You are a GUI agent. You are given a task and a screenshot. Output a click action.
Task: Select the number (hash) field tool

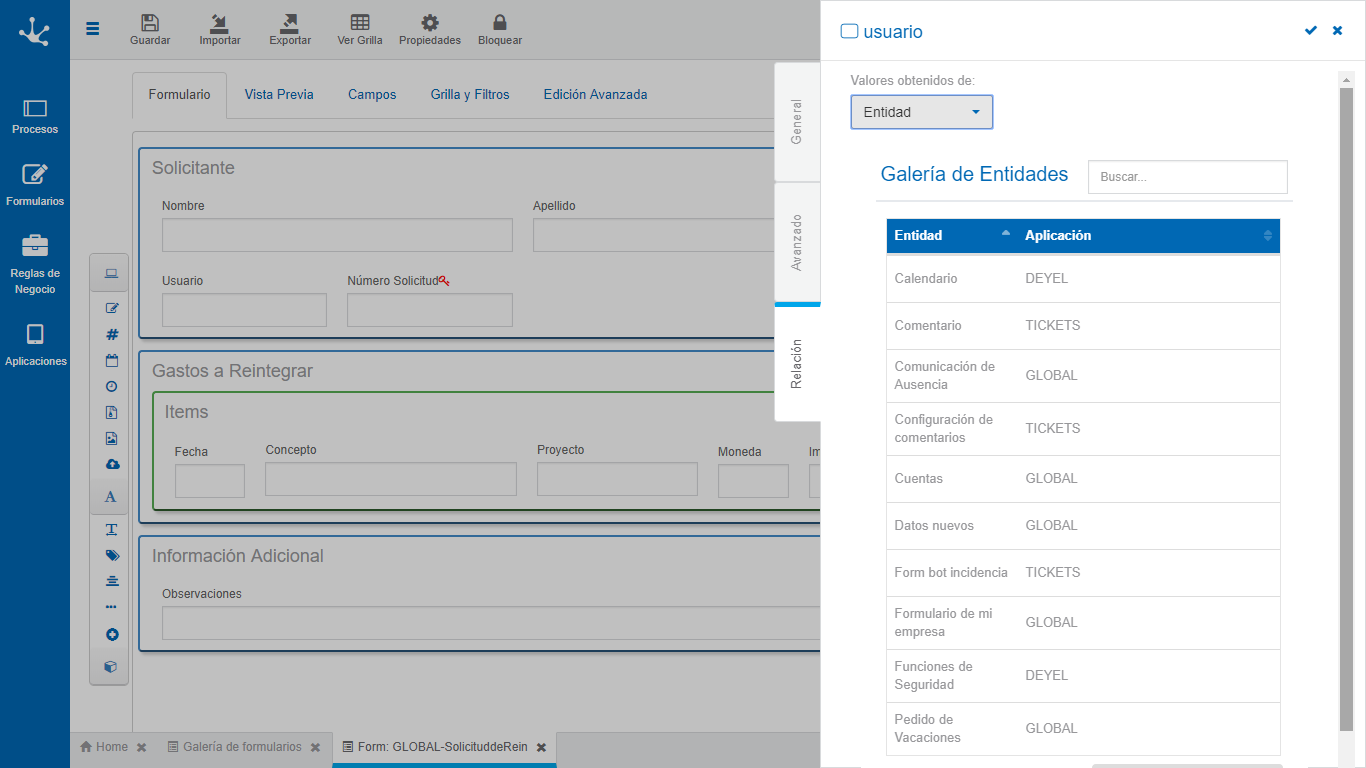(x=112, y=334)
